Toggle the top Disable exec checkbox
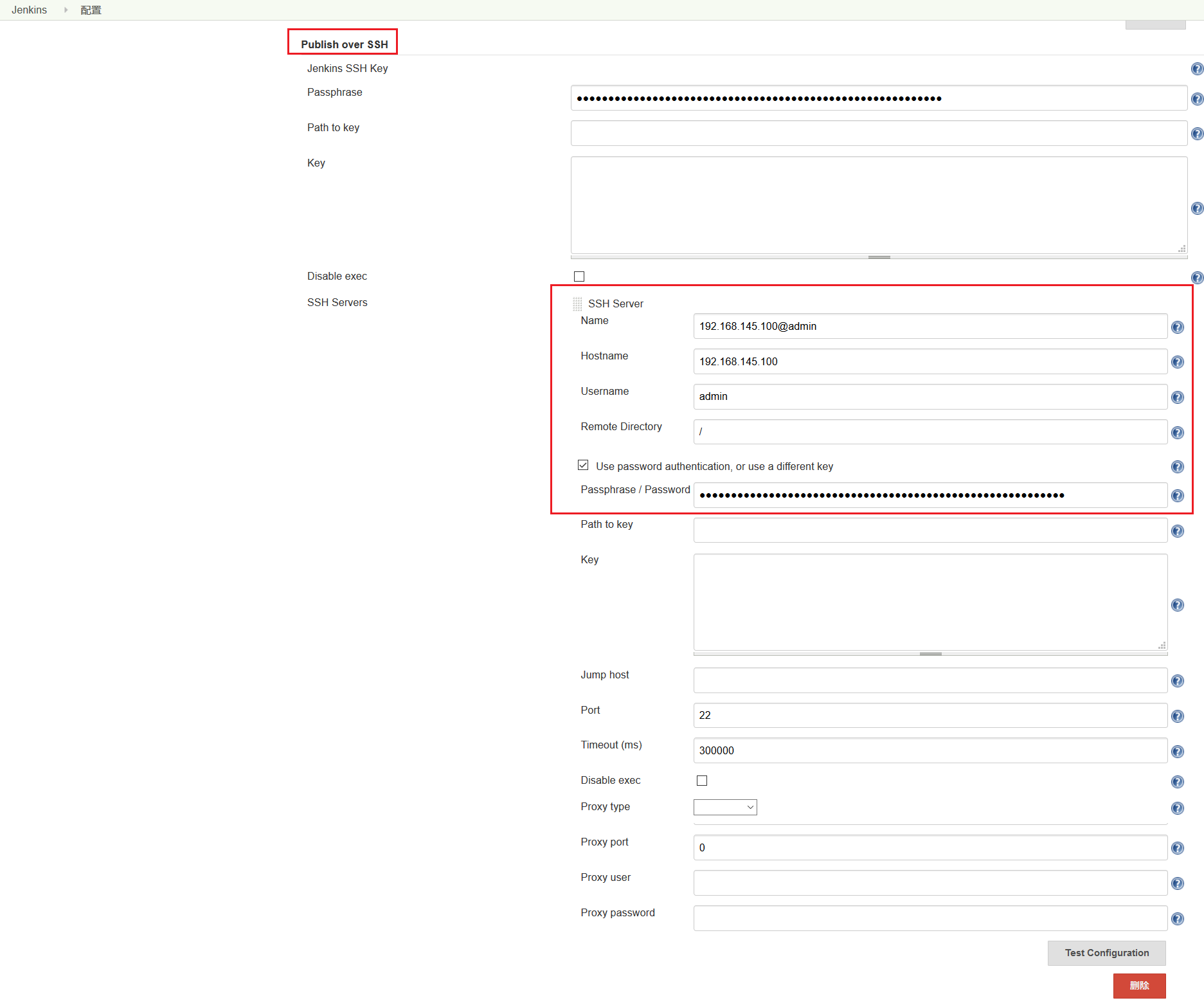Viewport: 1204px width, 1005px height. coord(579,276)
